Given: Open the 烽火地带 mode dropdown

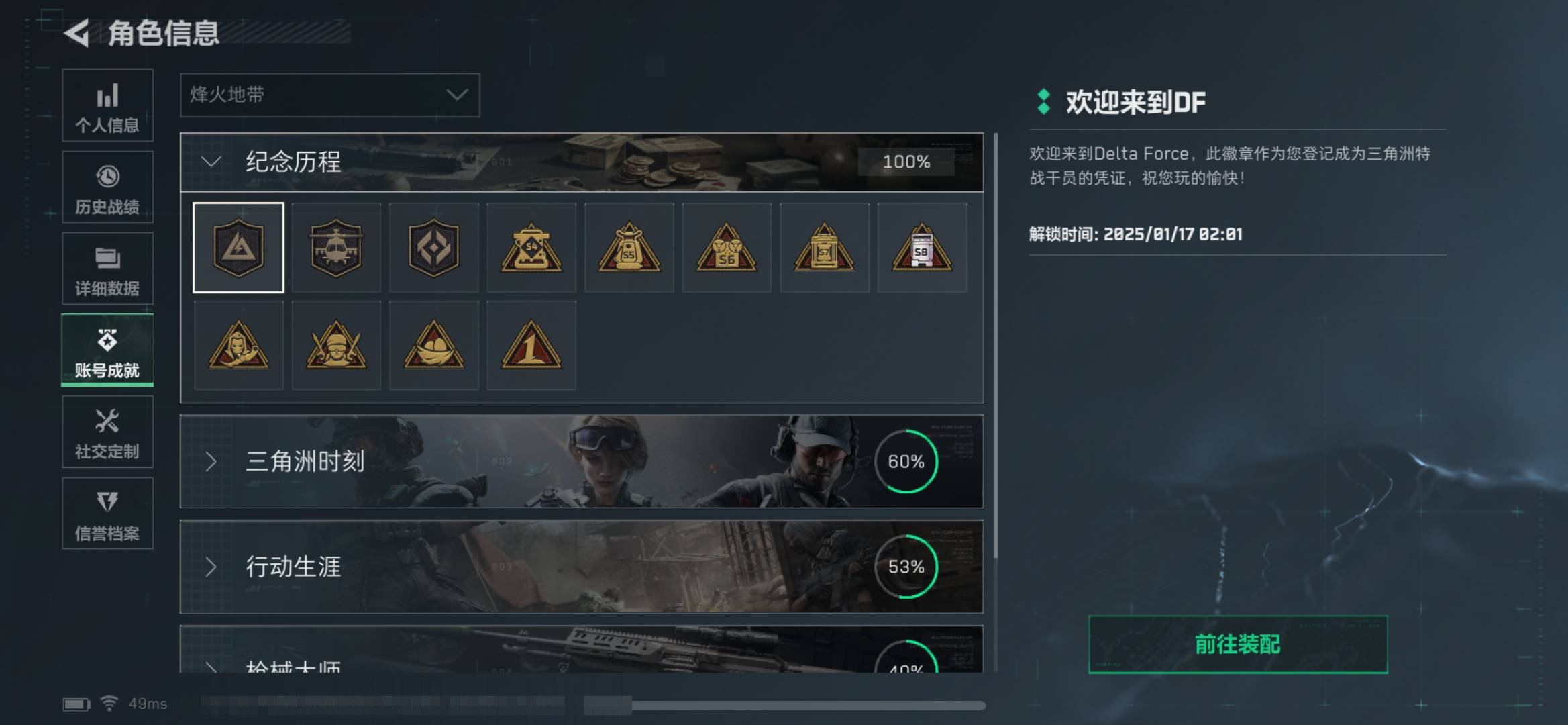Looking at the screenshot, I should tap(330, 95).
